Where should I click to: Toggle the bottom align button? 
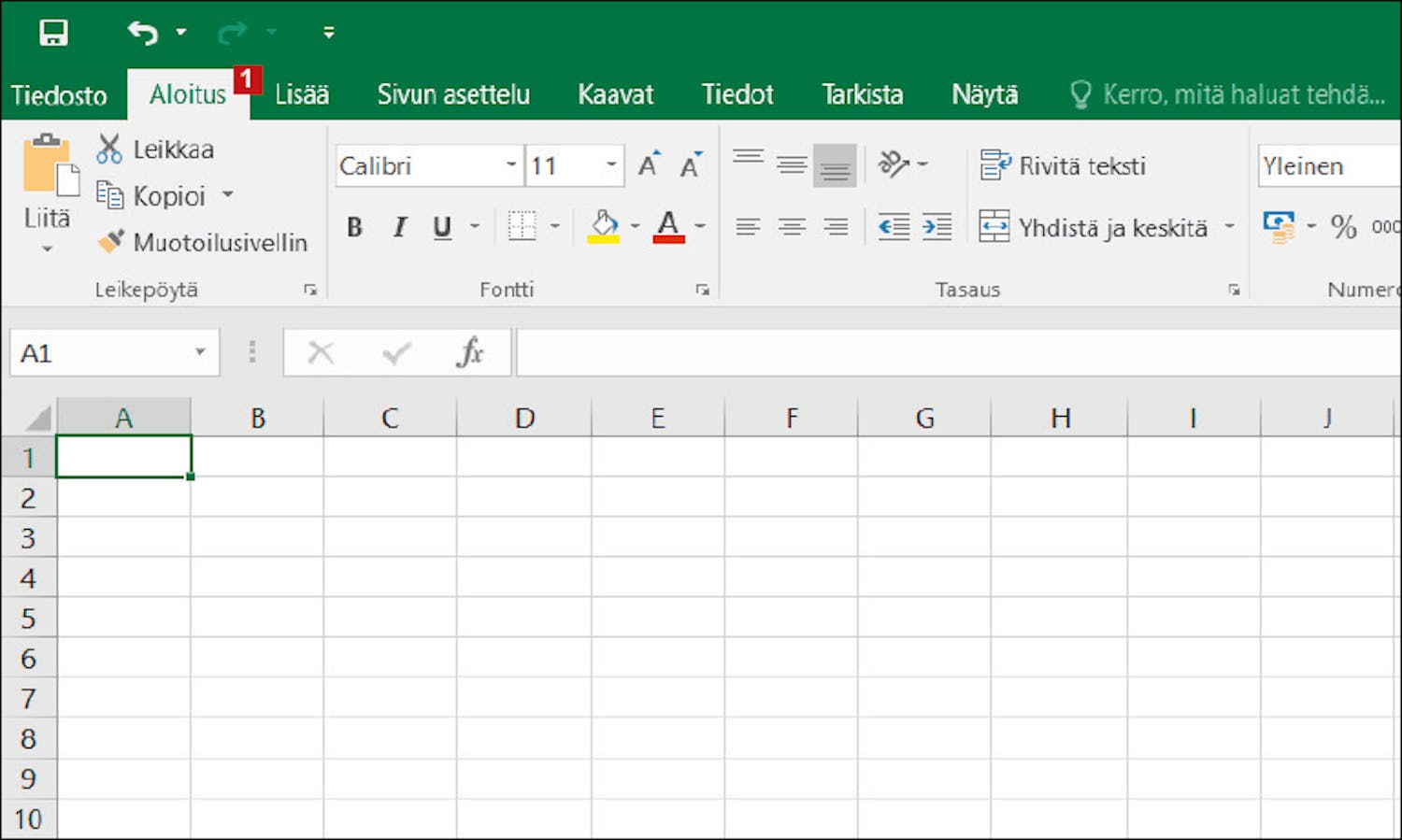point(835,165)
